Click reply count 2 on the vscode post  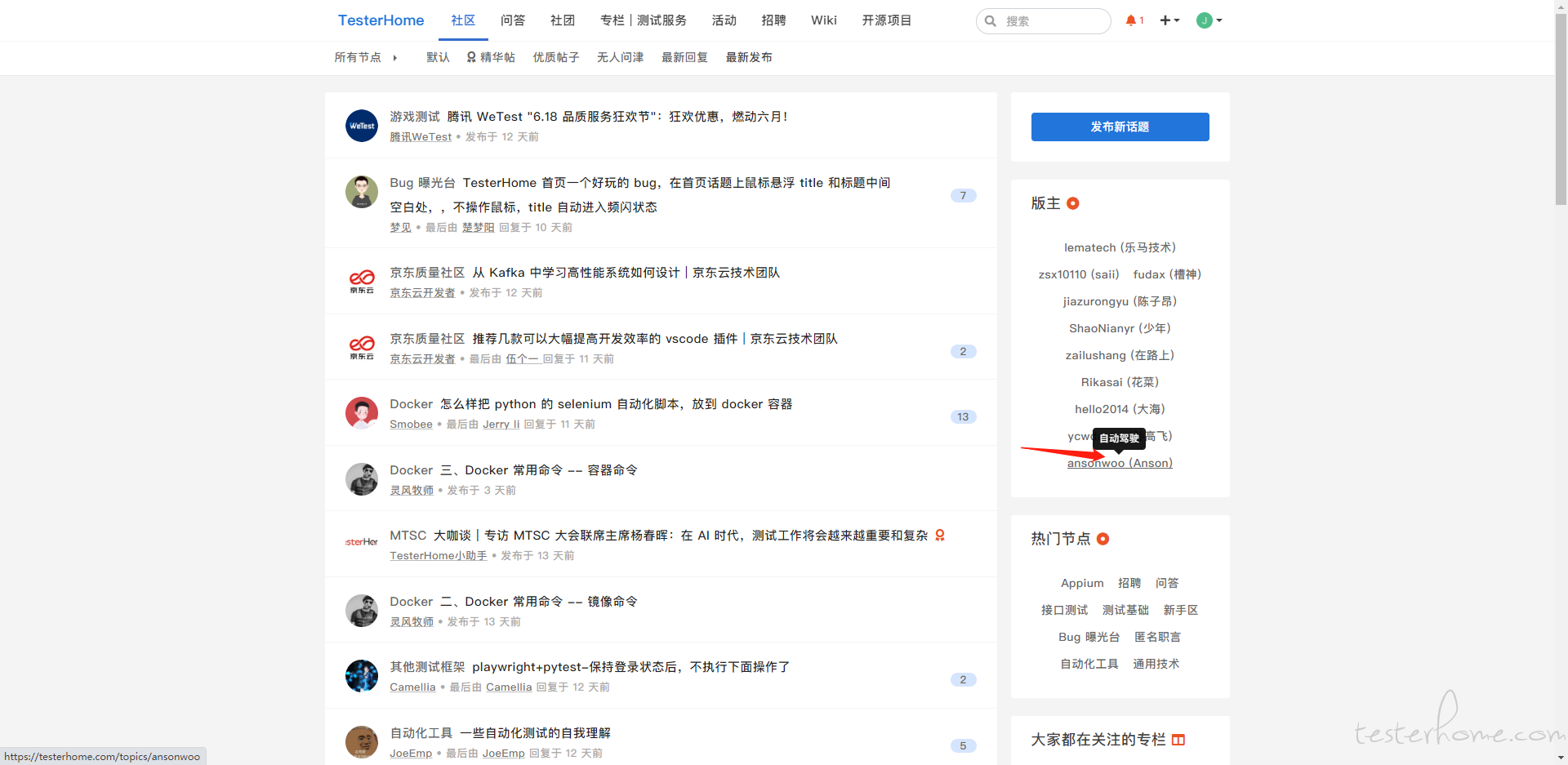(x=963, y=351)
